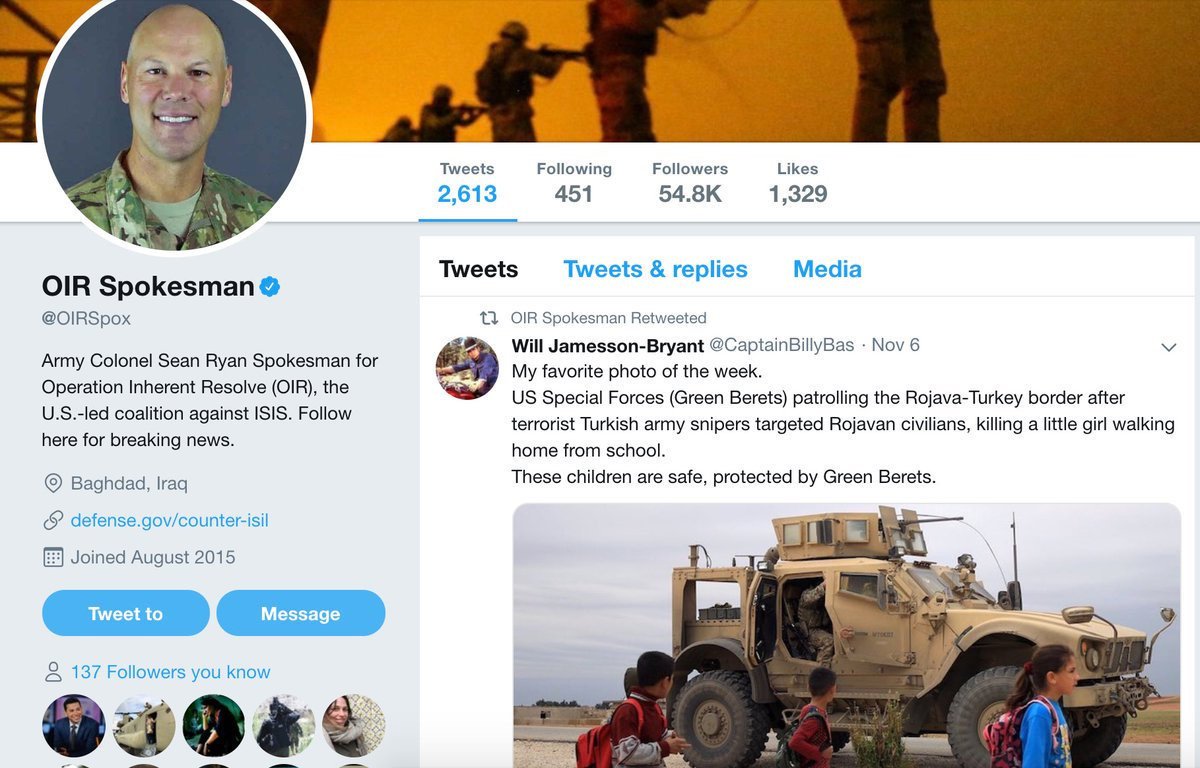1200x768 pixels.
Task: Click the calendar icon beside Joined August 2015
Action: [53, 557]
